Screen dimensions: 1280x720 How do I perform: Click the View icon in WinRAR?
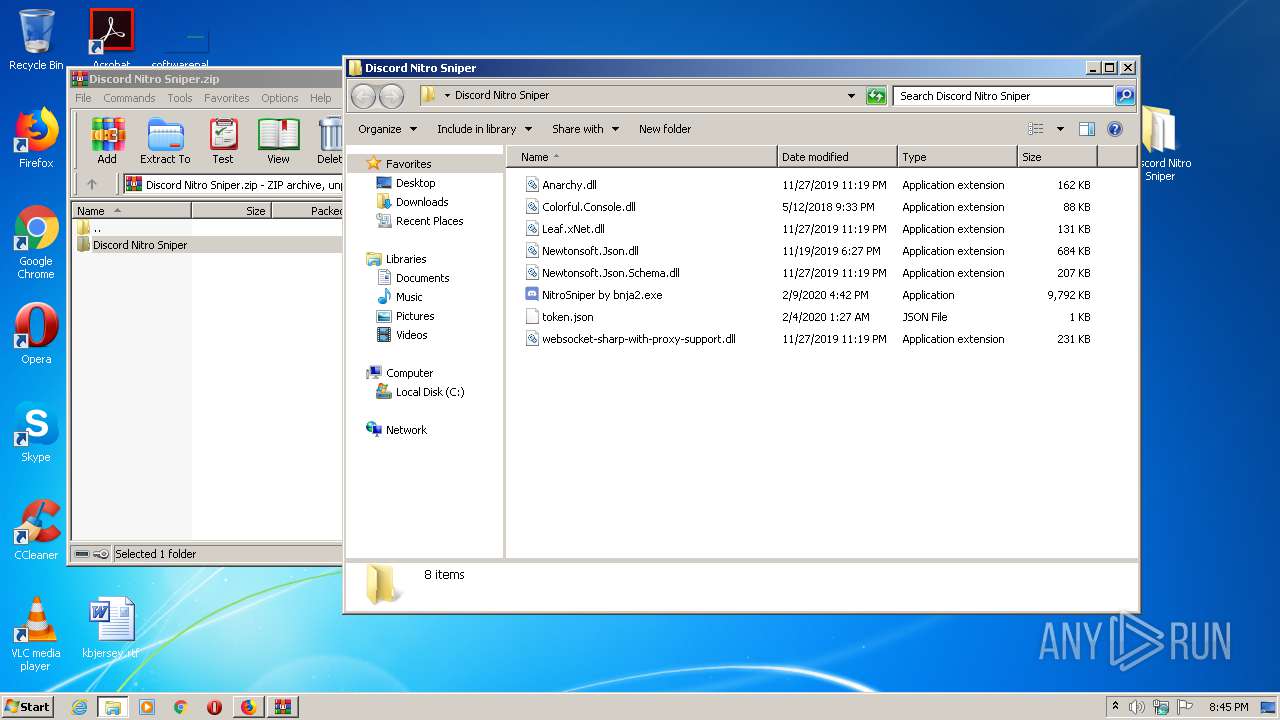pos(278,141)
